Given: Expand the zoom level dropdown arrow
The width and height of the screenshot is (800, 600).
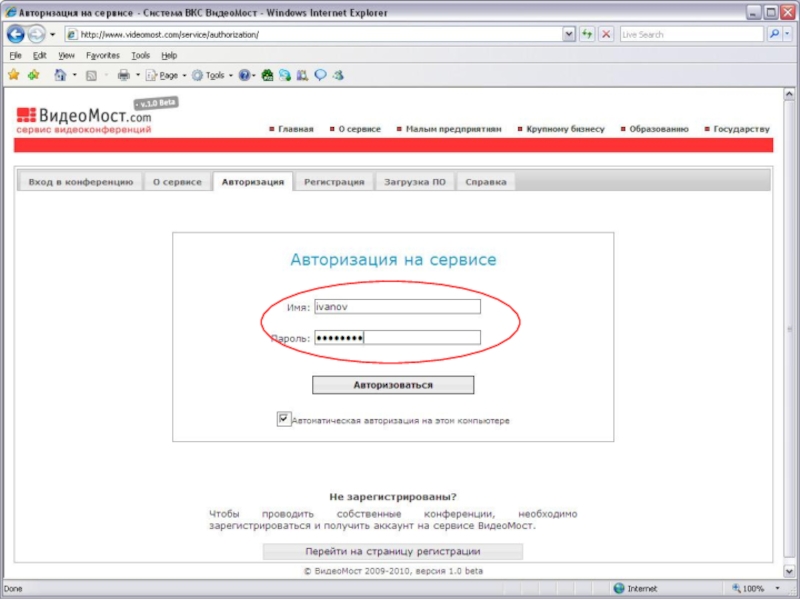Looking at the screenshot, I should (778, 589).
